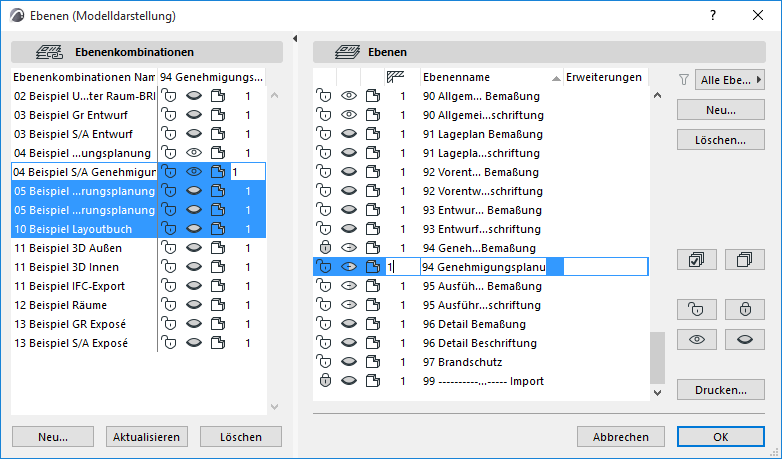
Task: Click lock icon of 94 Geneh...Bemaßung layer
Action: pyautogui.click(x=324, y=248)
